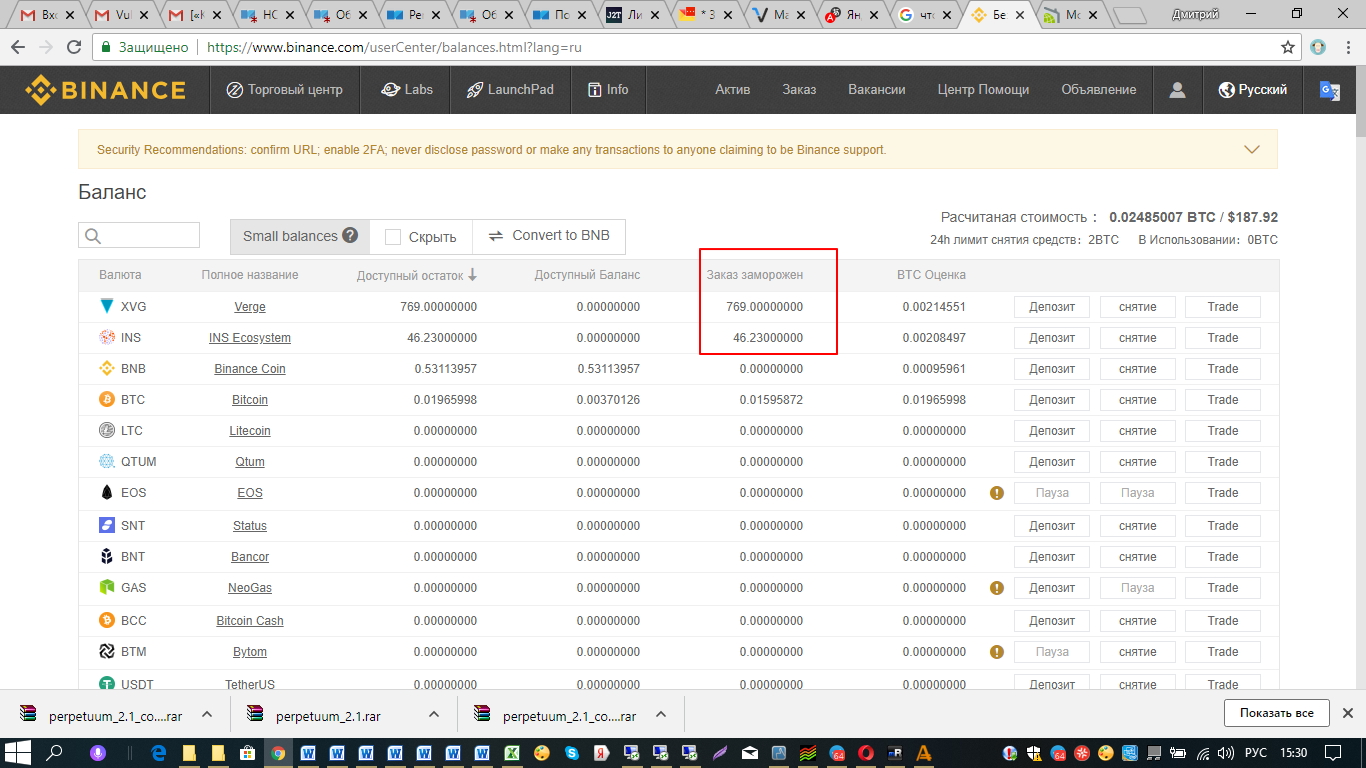
Task: Open Microsoft Edge from the taskbar
Action: (x=159, y=753)
